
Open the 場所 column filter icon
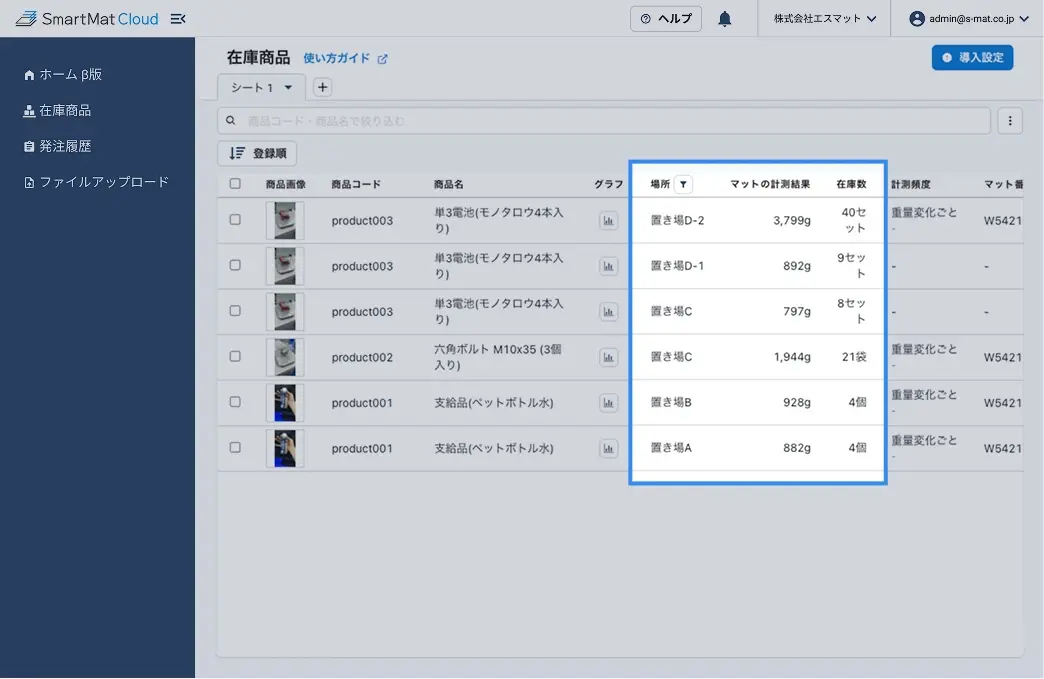(x=683, y=184)
